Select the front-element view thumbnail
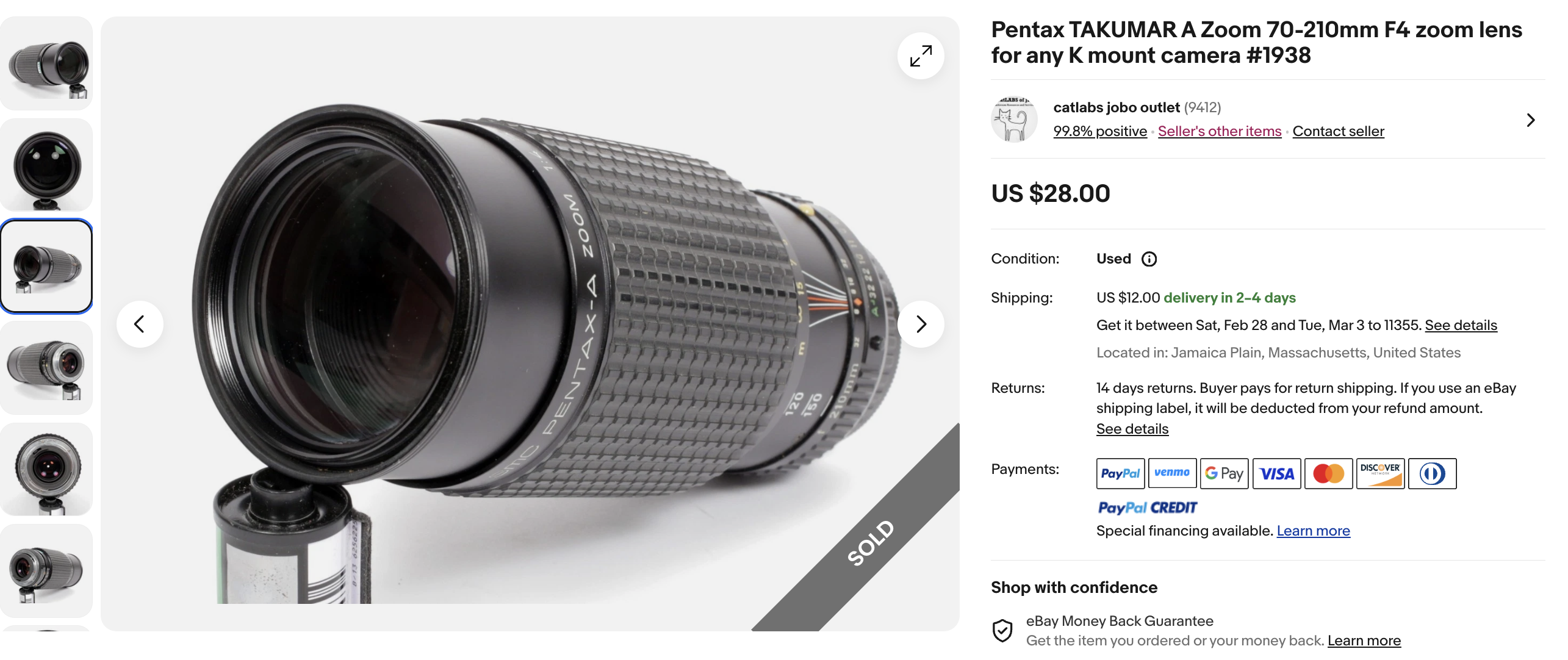Viewport: 1568px width, 660px height. coord(46,165)
